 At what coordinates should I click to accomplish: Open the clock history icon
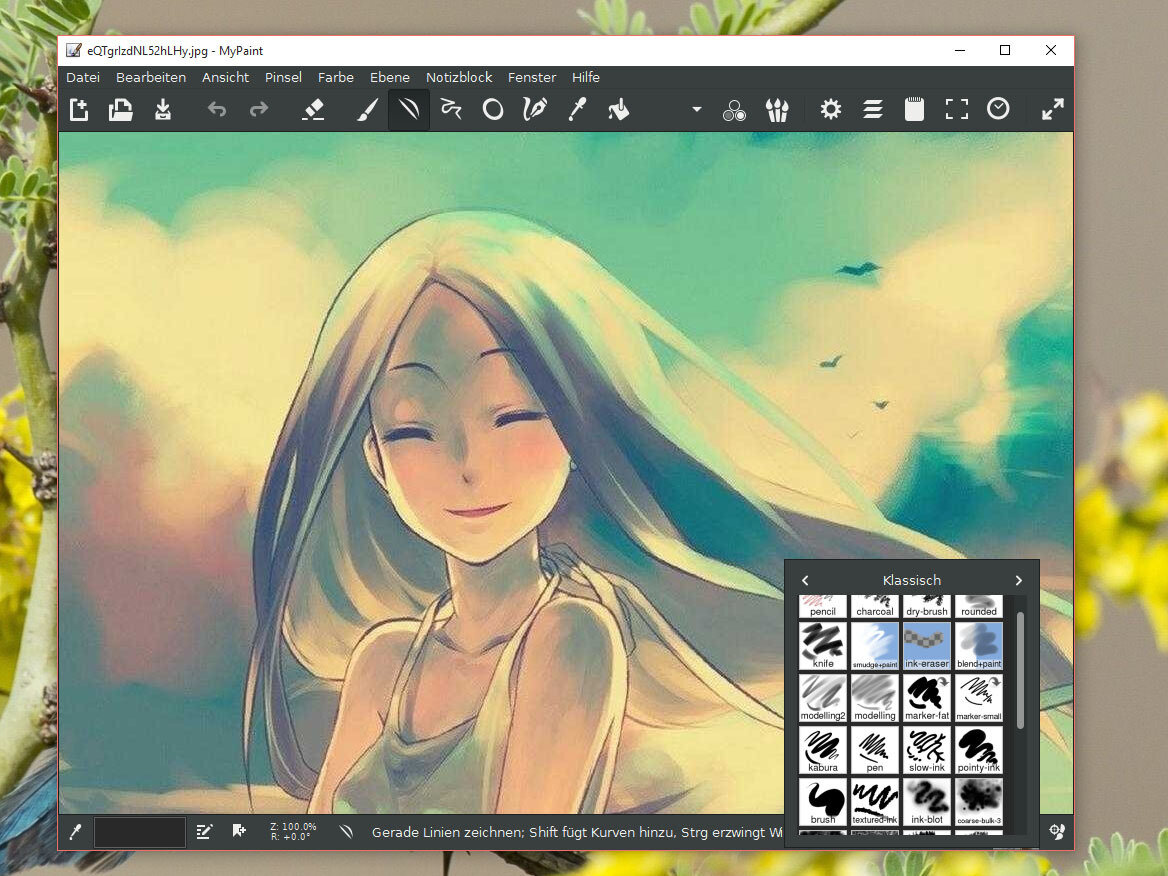click(x=998, y=109)
